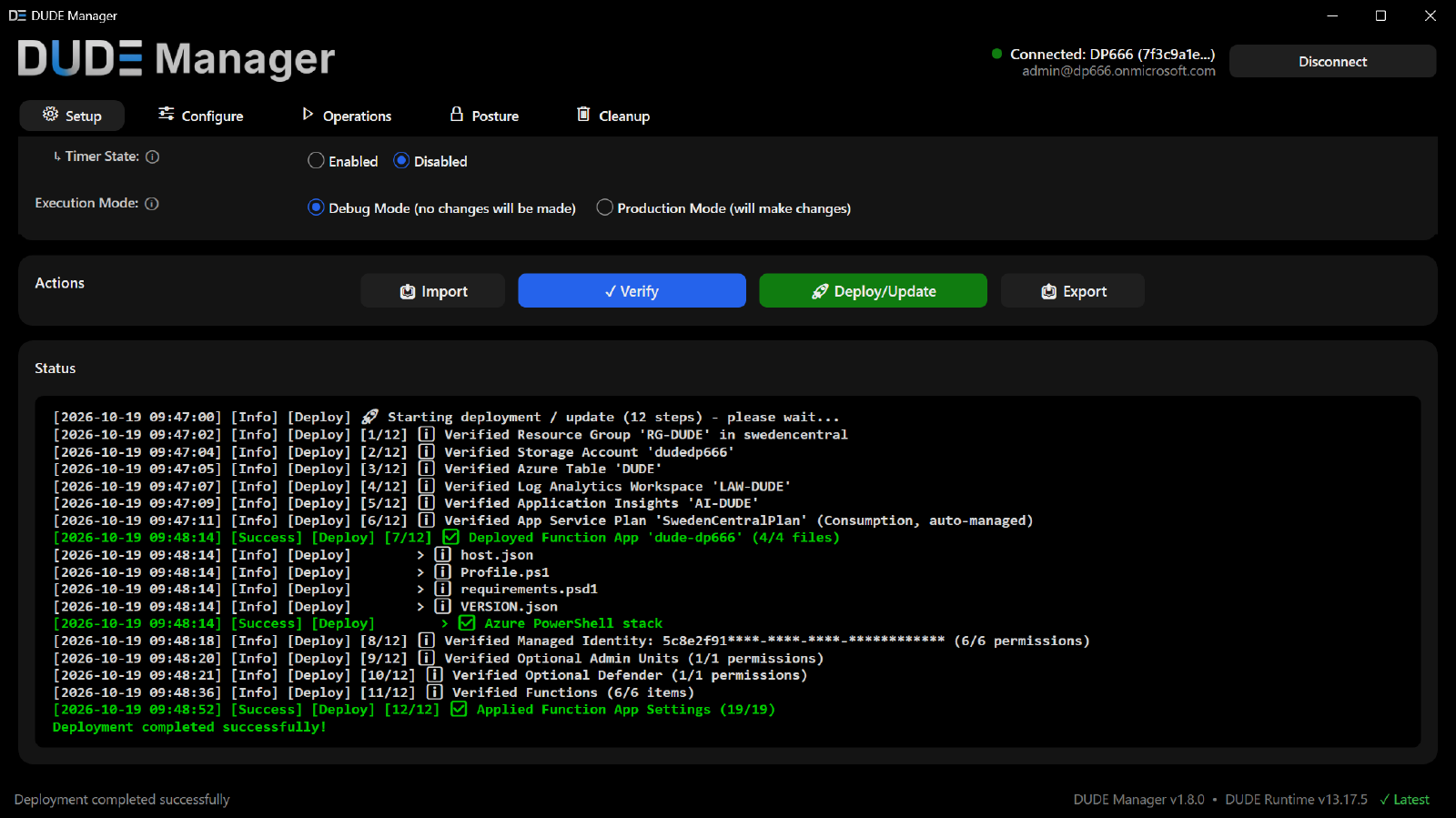Click the Import button
Screen dimensions: 1456x818
(433, 291)
